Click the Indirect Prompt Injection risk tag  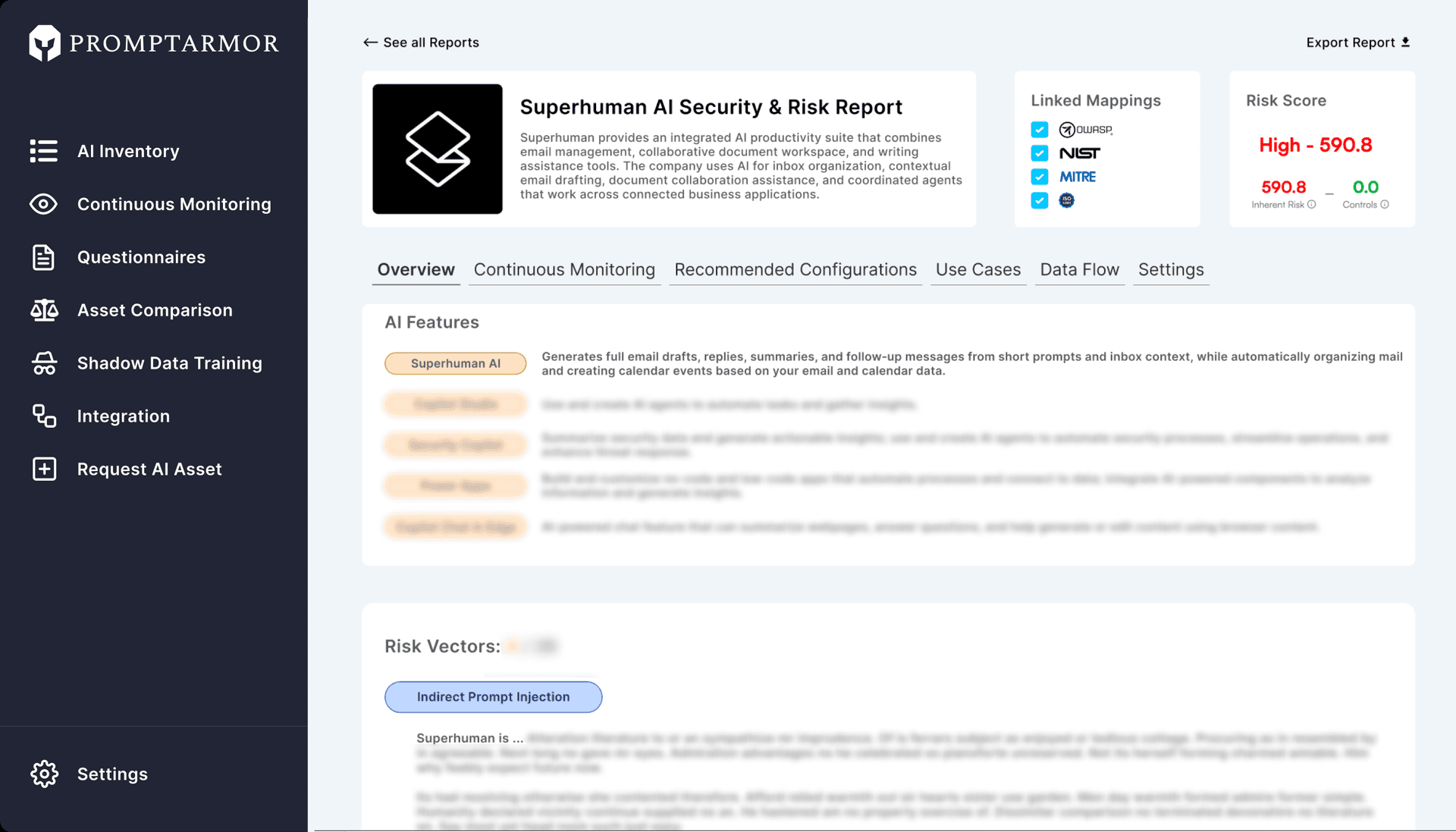point(494,697)
